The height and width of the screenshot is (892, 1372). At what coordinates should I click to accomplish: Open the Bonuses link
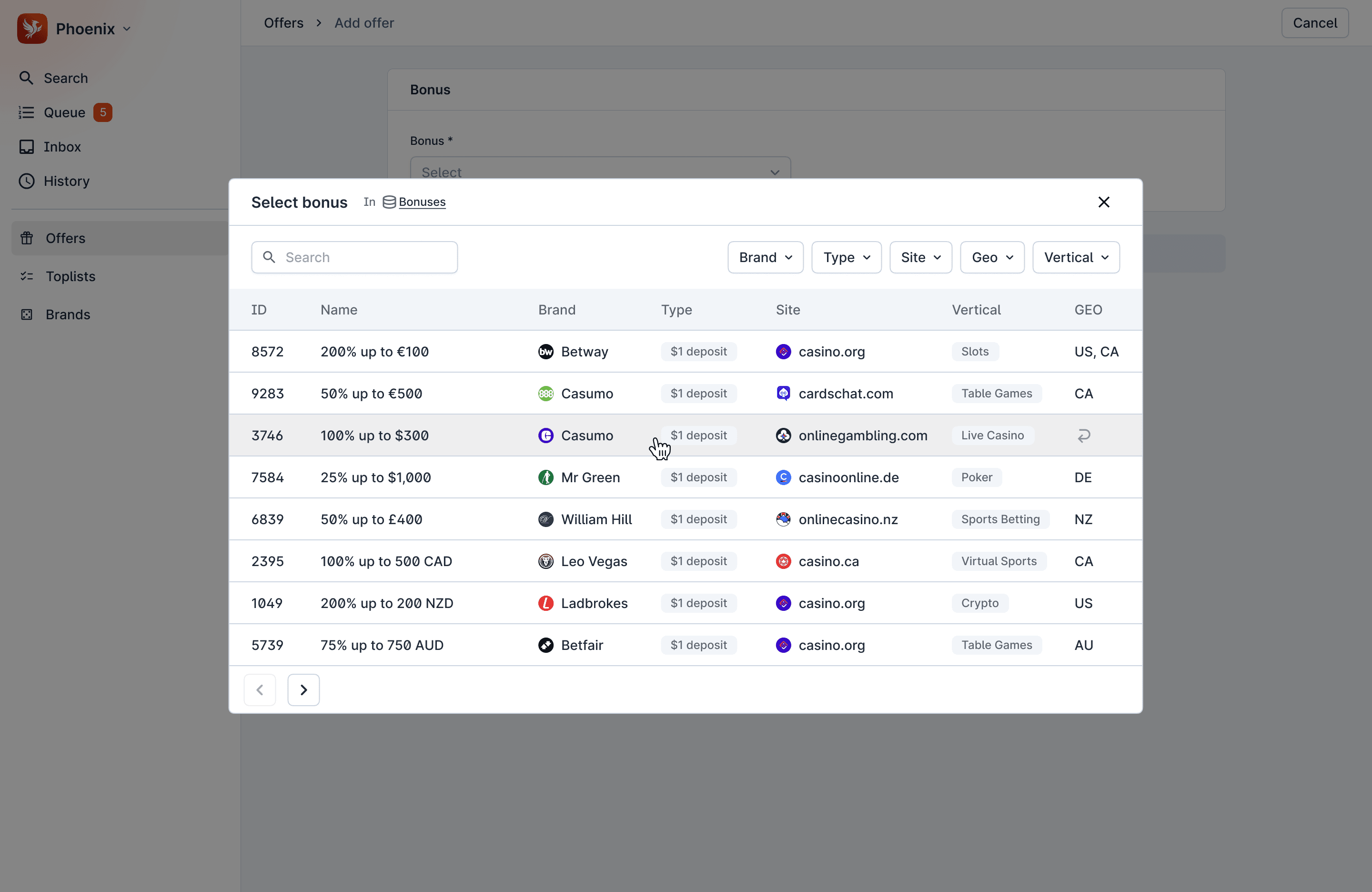click(422, 202)
